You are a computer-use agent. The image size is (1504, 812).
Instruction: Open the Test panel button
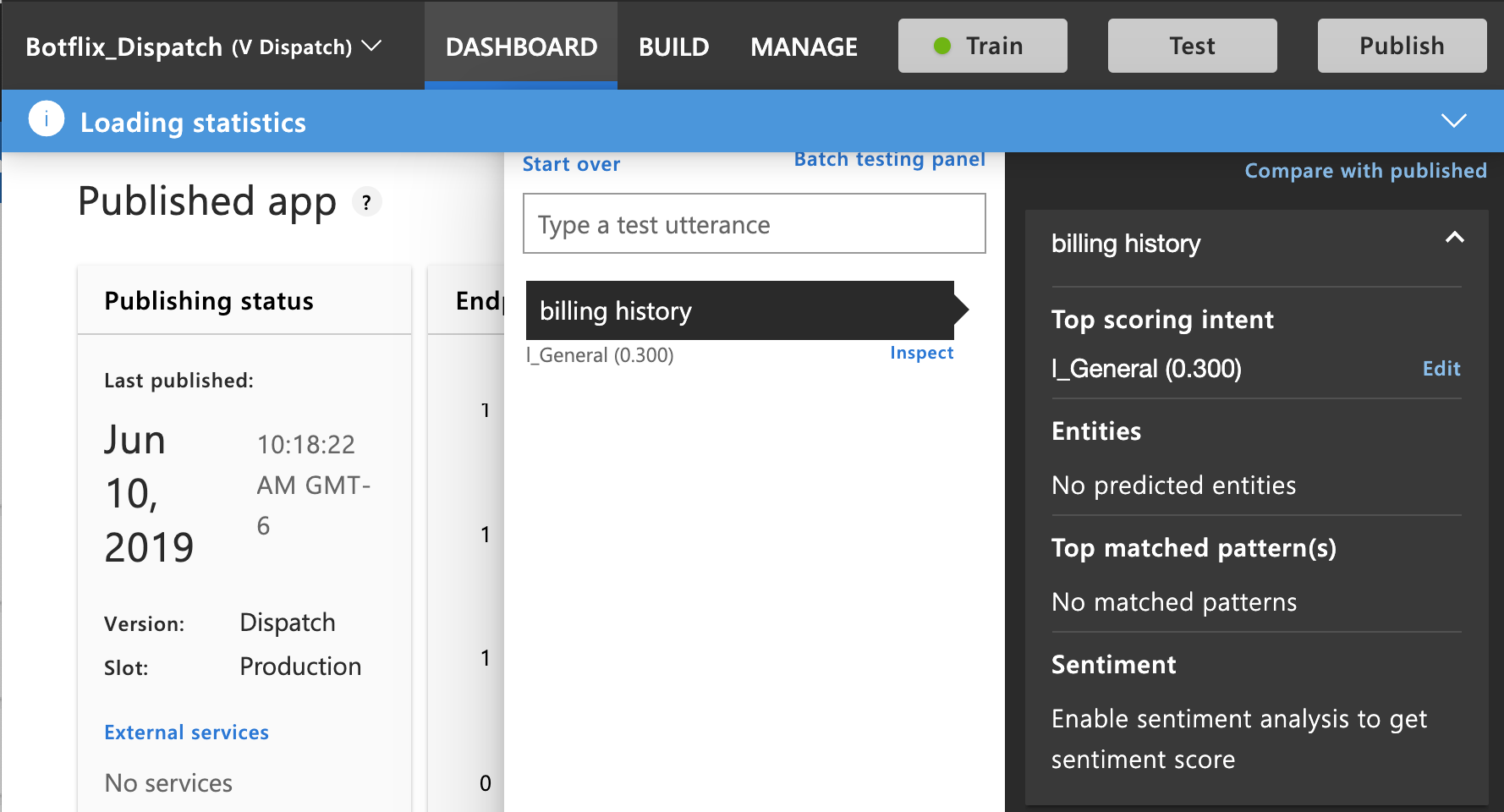[x=1191, y=46]
